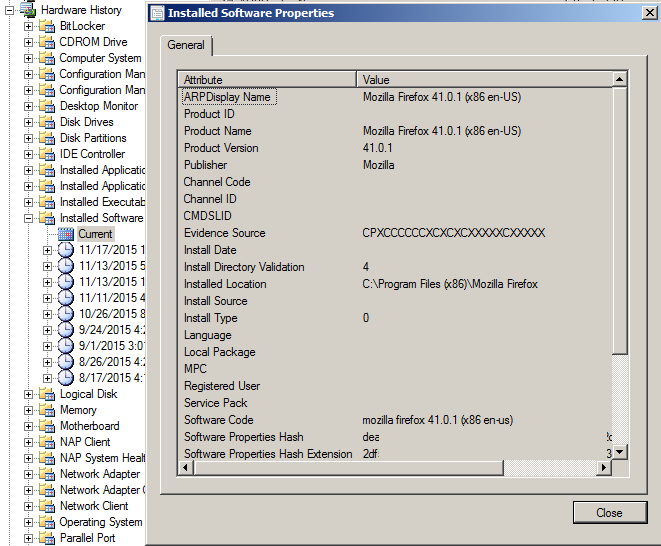Click the Installed Software folder icon
This screenshot has width=661, height=546.
(47, 218)
